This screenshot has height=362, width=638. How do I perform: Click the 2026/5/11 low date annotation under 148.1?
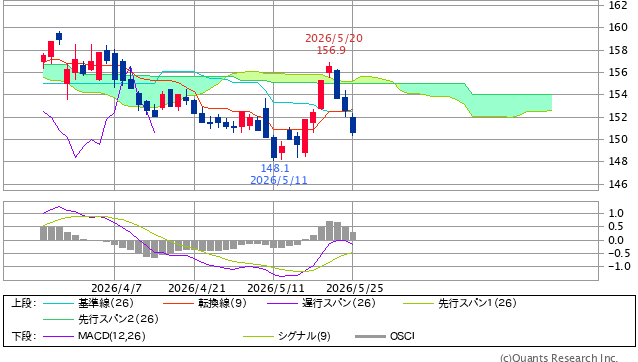tap(279, 180)
